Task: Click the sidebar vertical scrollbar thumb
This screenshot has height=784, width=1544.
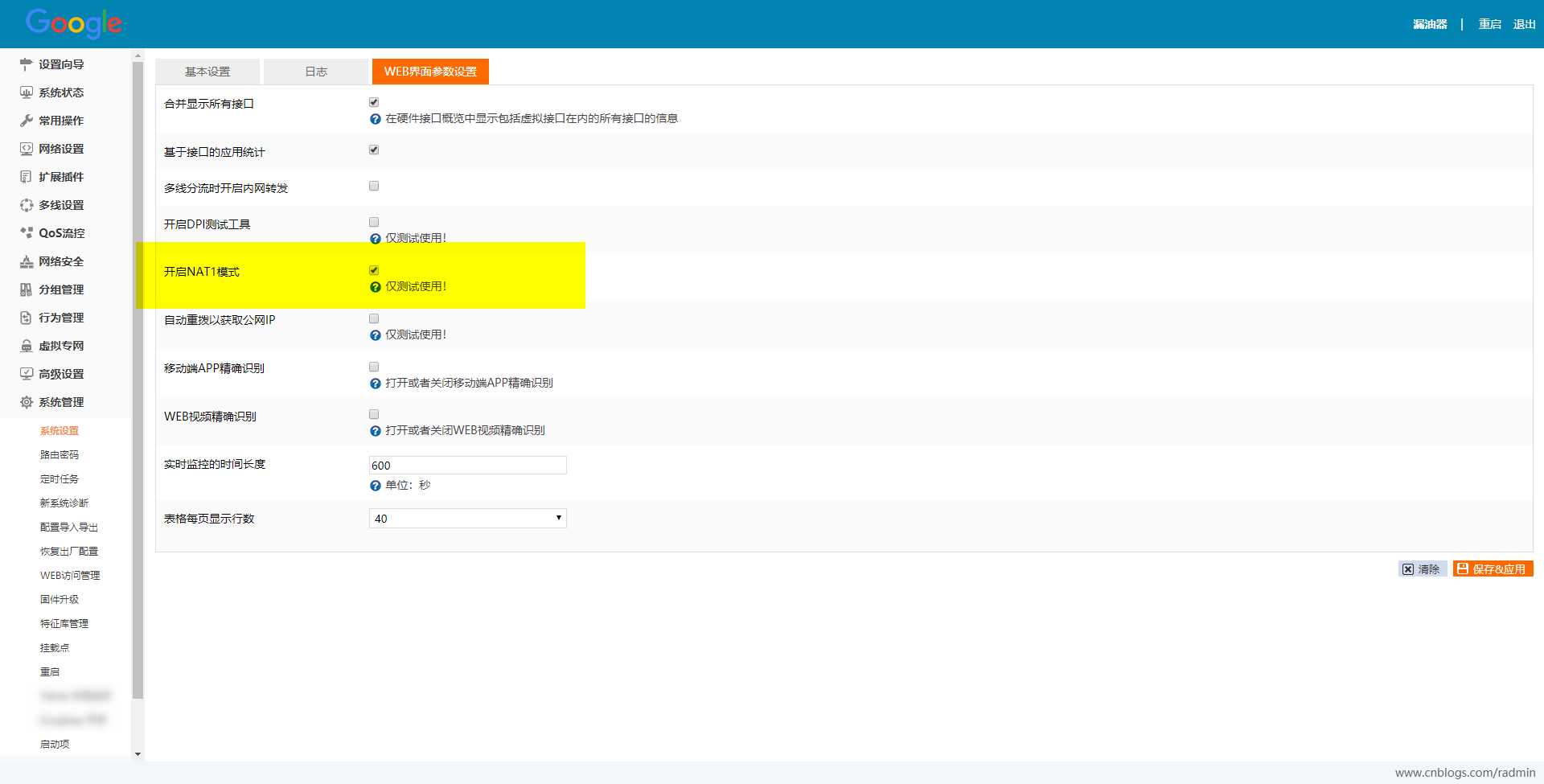Action: tap(138, 380)
